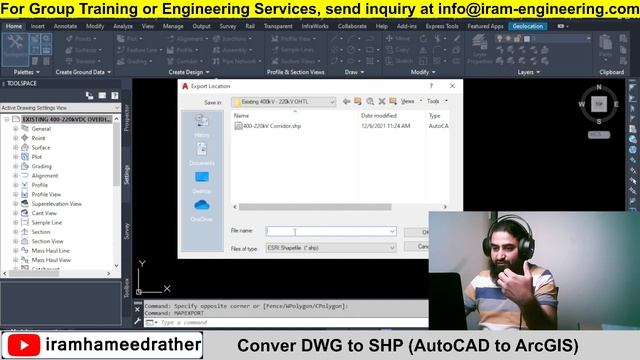The height and width of the screenshot is (360, 640).
Task: Select Mass Haul Line item in Toolspace tree
Action: click(51, 251)
